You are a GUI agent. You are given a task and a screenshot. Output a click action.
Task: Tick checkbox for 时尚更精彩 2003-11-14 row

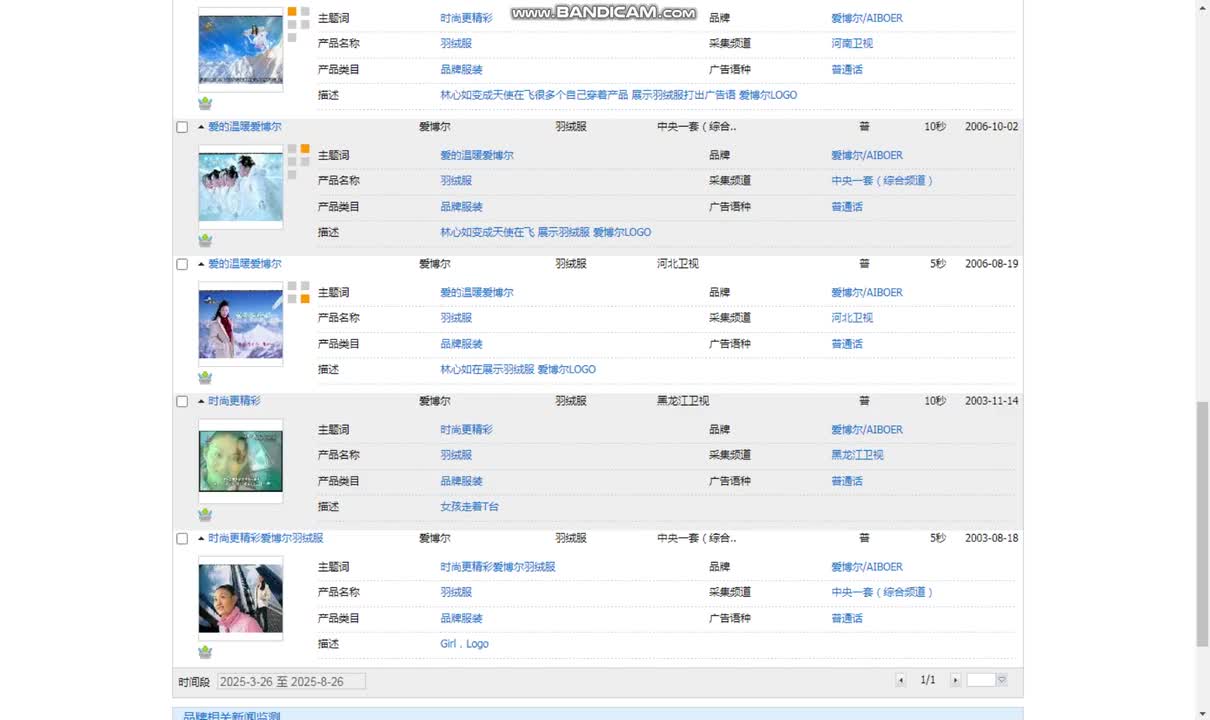182,401
